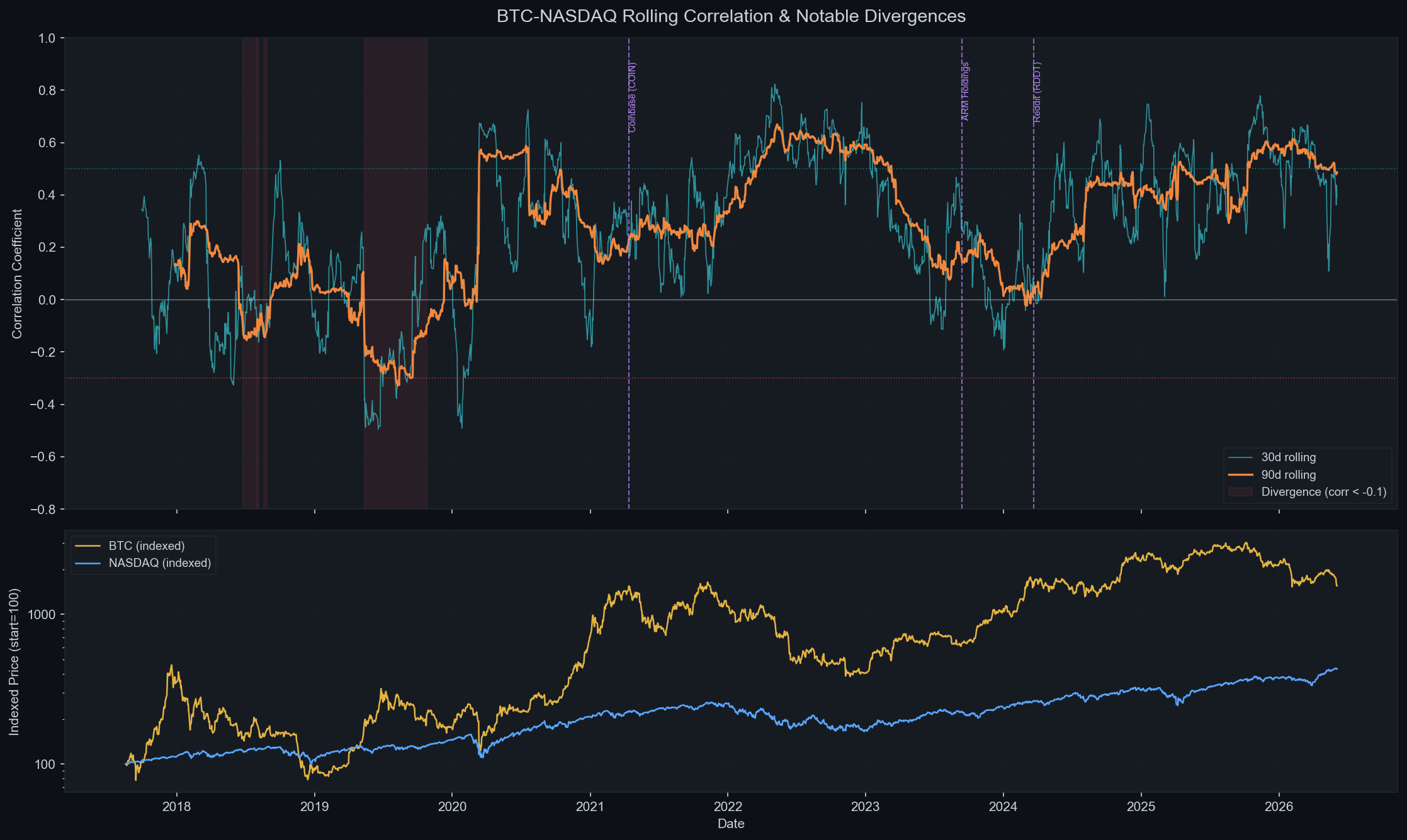1407x840 pixels.
Task: Click the −0.6 correlation axis tick
Action: click(x=42, y=457)
